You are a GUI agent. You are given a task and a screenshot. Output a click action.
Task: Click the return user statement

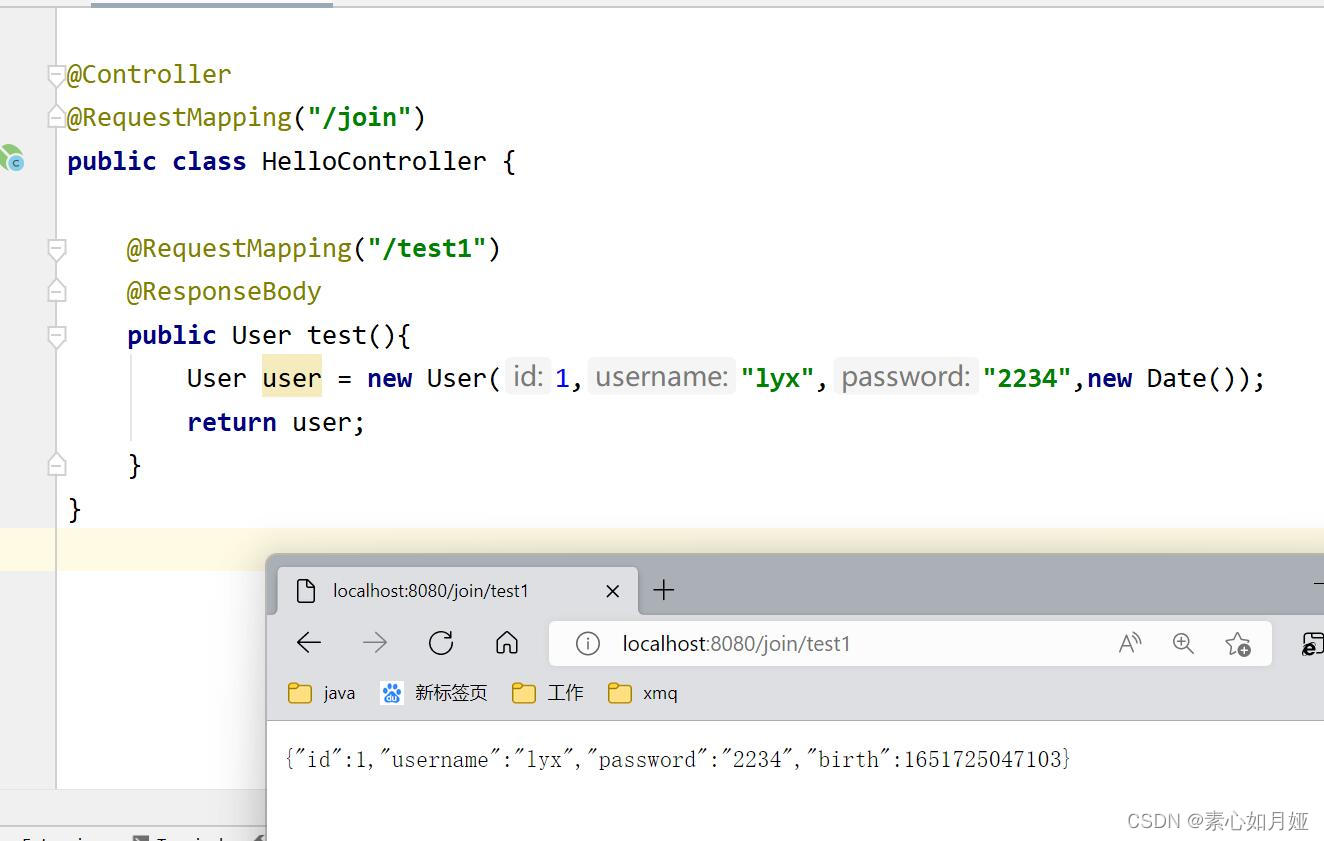click(276, 423)
